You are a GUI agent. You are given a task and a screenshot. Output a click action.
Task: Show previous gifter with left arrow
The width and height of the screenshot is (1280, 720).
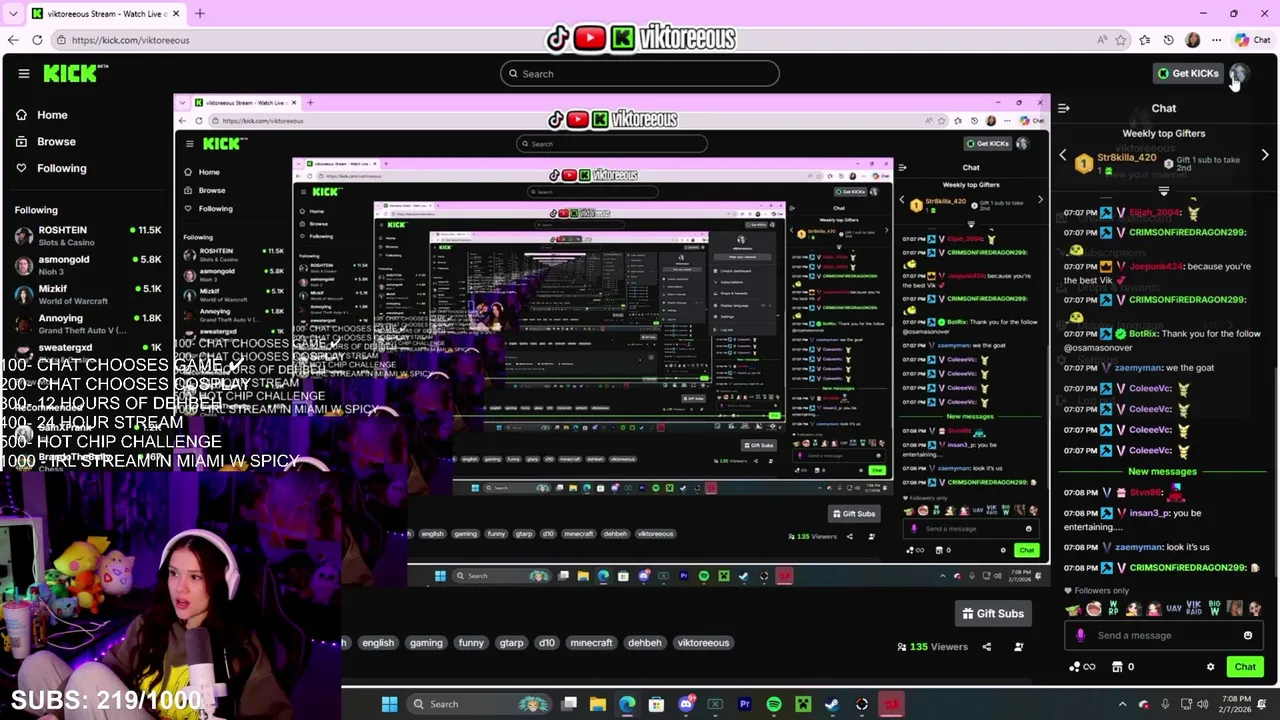(x=1063, y=156)
